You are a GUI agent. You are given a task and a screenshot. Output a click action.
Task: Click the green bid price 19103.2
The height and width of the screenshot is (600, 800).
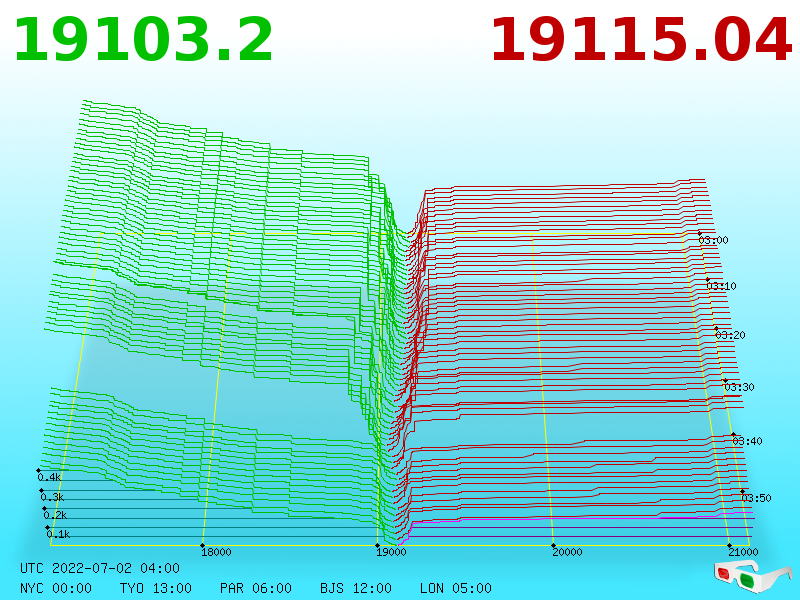[x=144, y=40]
